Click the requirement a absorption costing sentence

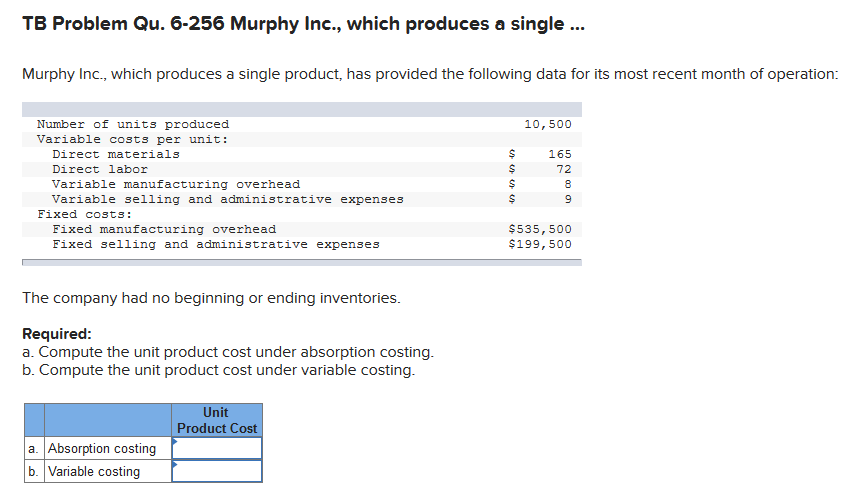point(228,352)
